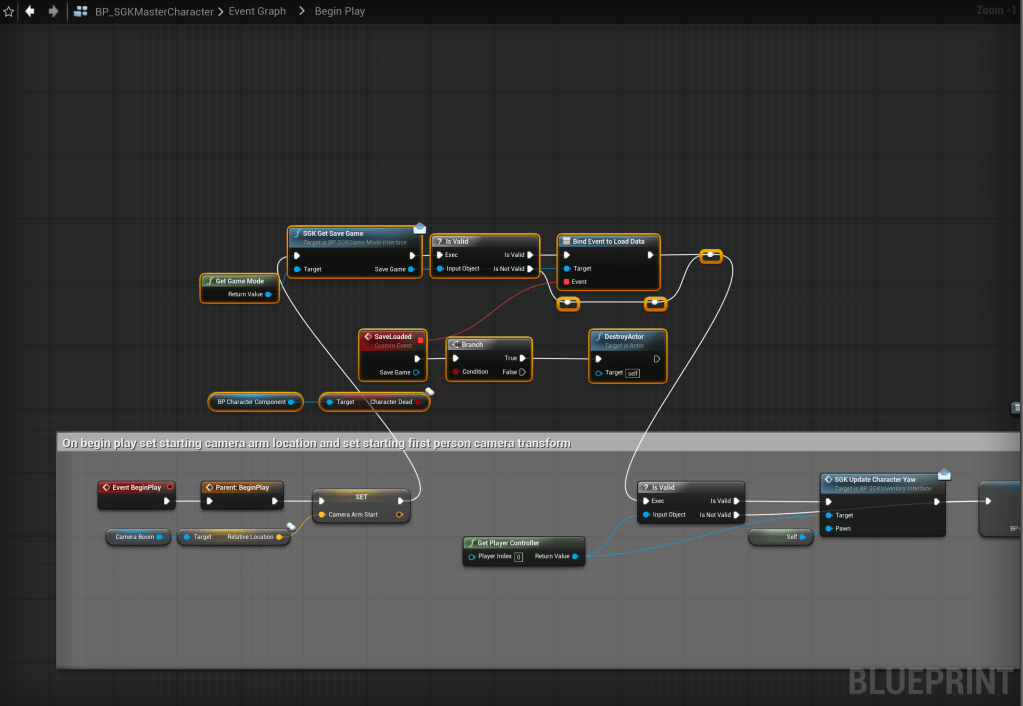Click the Event BeginPlay node's red diamond icon
Screen dimensions: 1023x706
coord(107,487)
